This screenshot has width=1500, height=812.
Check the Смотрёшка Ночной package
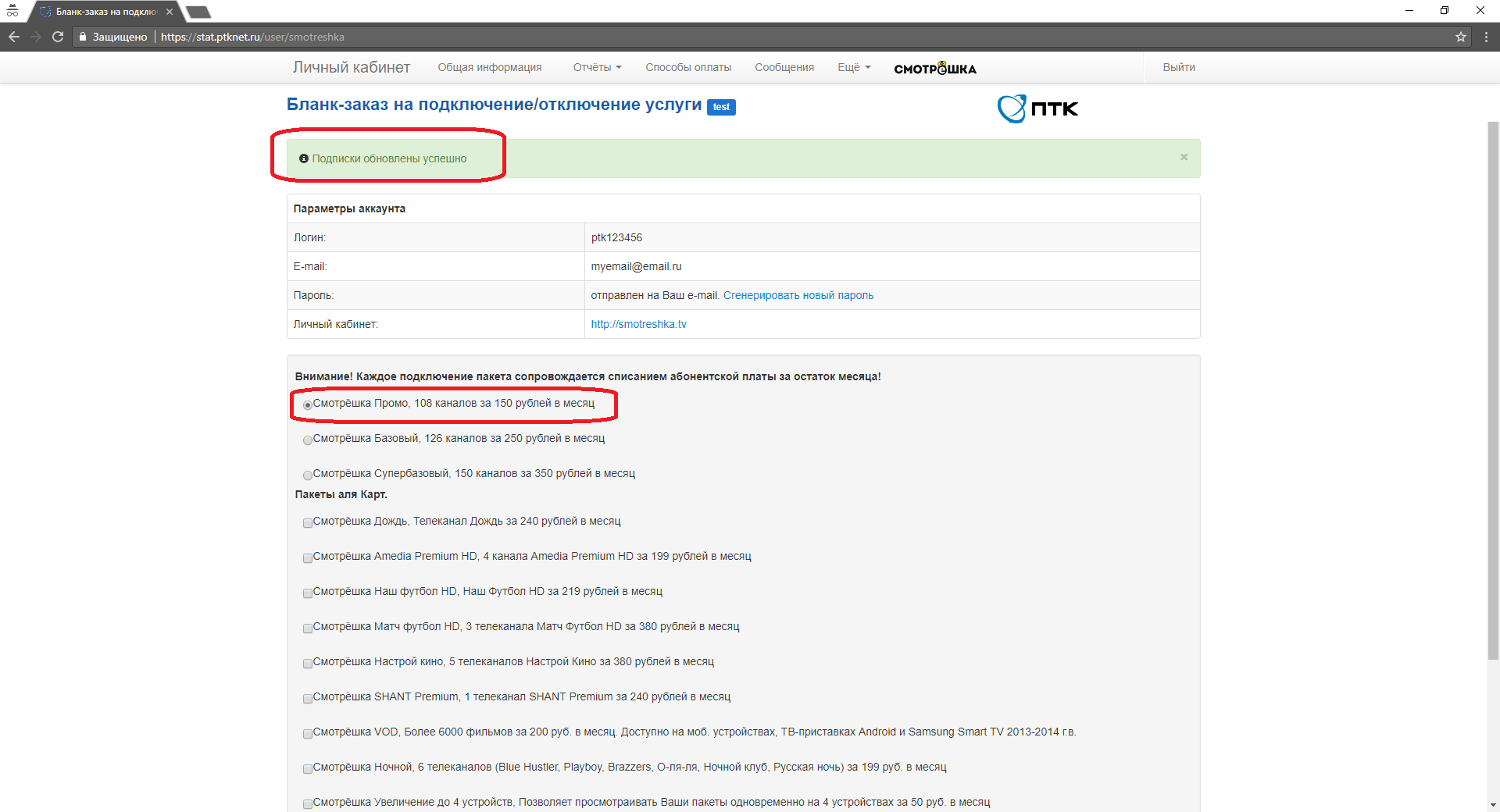[308, 768]
